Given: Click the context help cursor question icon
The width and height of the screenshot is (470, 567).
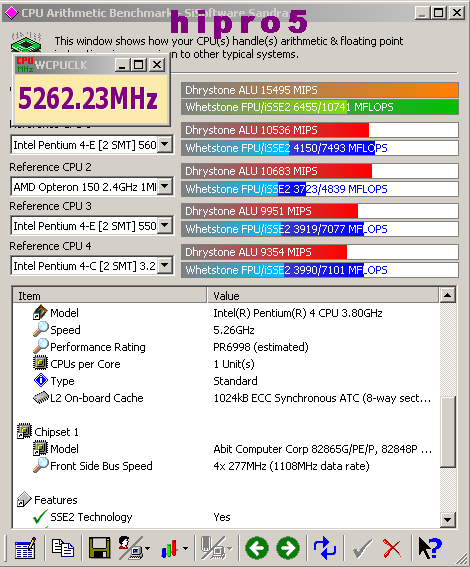Looking at the screenshot, I should click(x=429, y=548).
